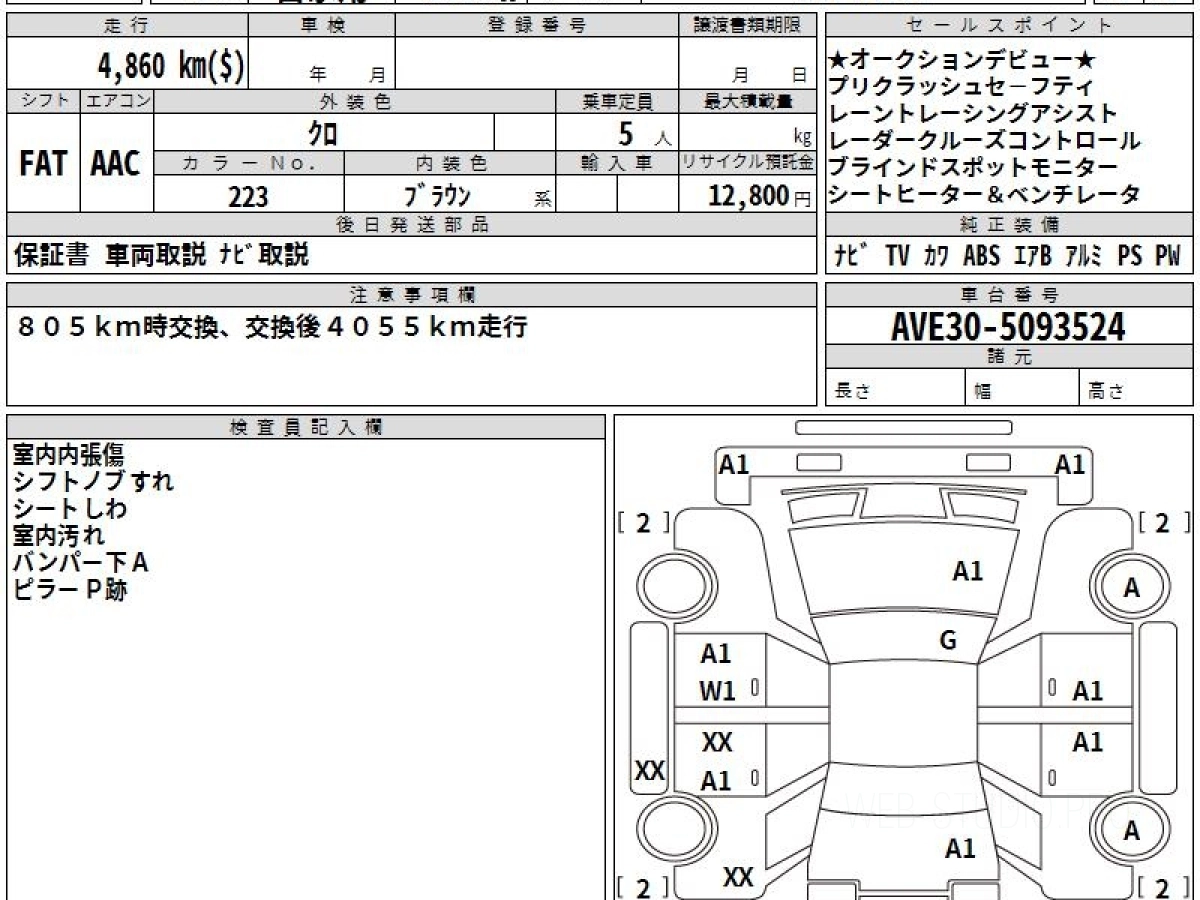Select inspector note シートしわ
This screenshot has height=900, width=1200.
point(70,509)
